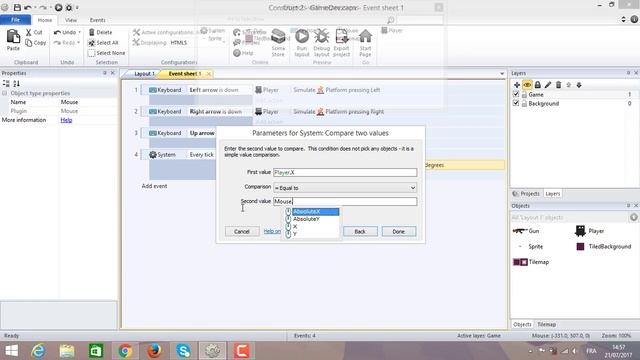
Task: Toggle the Background layer visibility checkbox
Action: [x=516, y=103]
